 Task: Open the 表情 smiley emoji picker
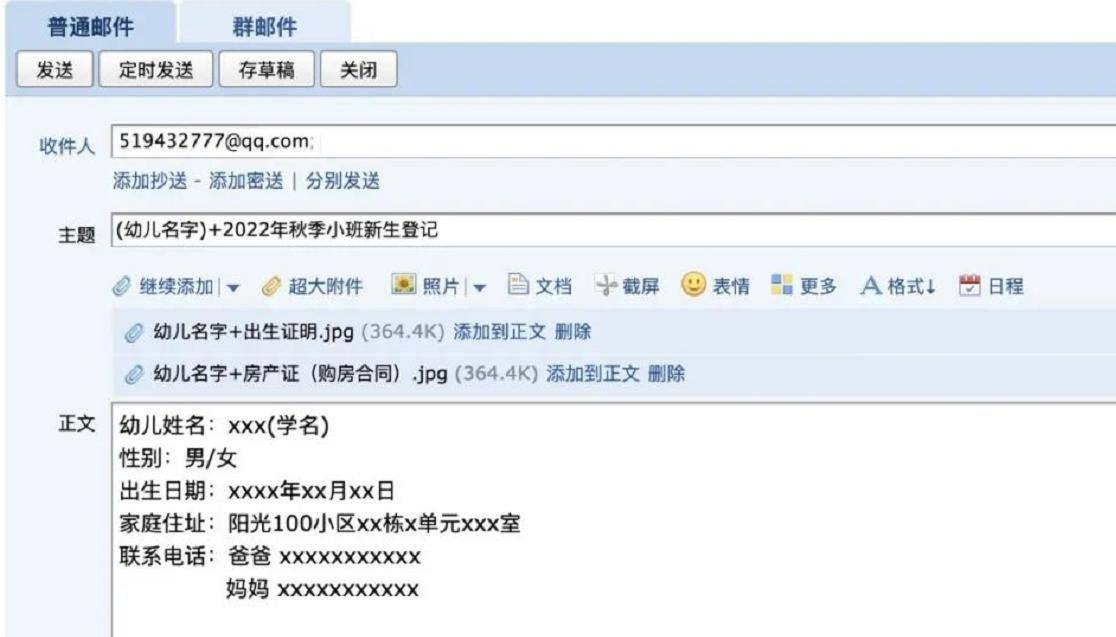pyautogui.click(x=693, y=284)
